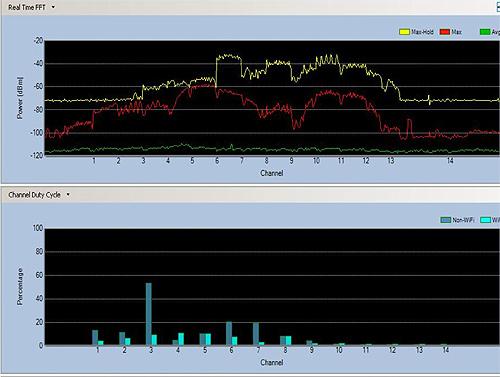Click the panel icon at top-right corner

tap(498, 7)
